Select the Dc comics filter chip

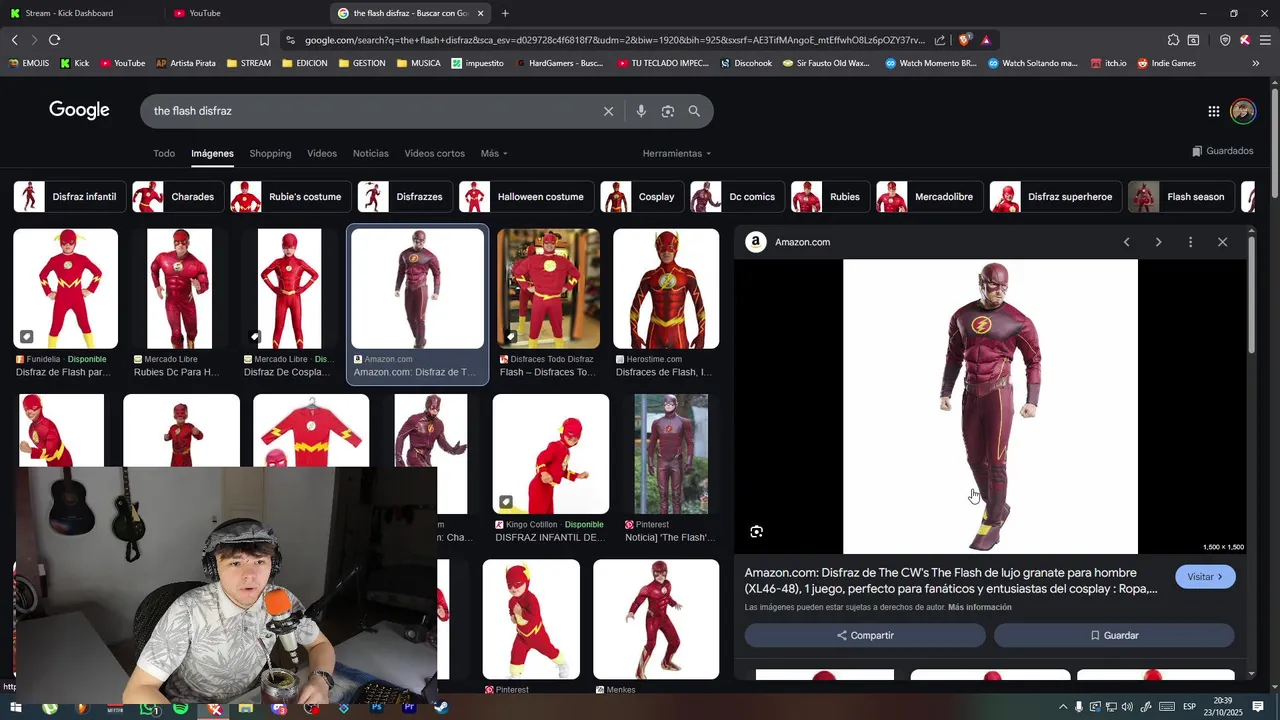pos(736,197)
